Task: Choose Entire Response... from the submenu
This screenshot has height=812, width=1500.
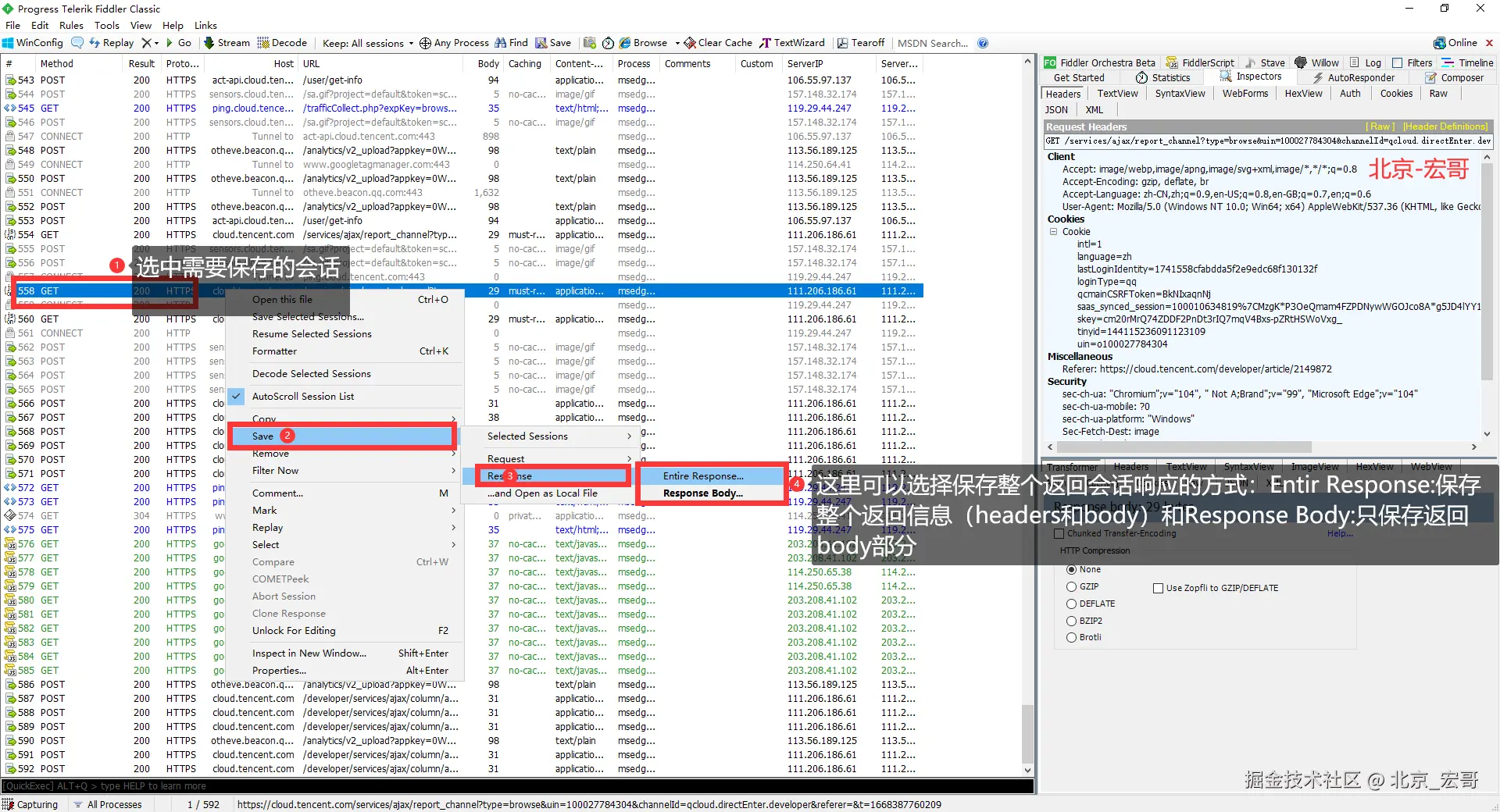Action: 710,476
